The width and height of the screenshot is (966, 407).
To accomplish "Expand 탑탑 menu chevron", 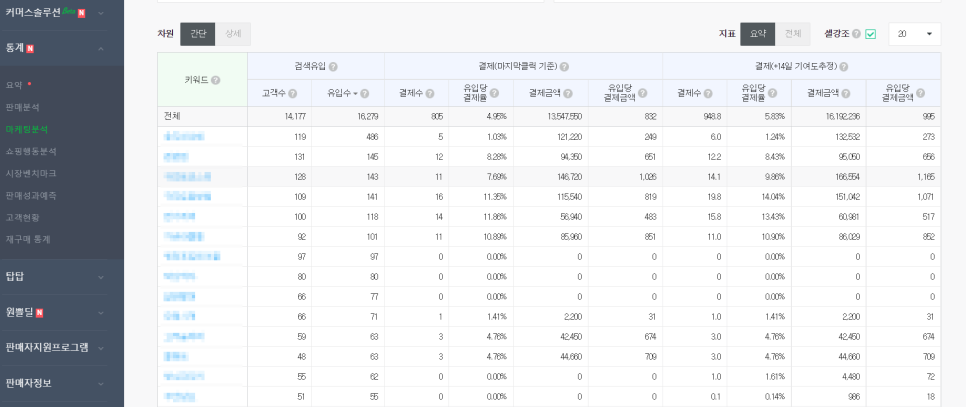I will tap(101, 277).
